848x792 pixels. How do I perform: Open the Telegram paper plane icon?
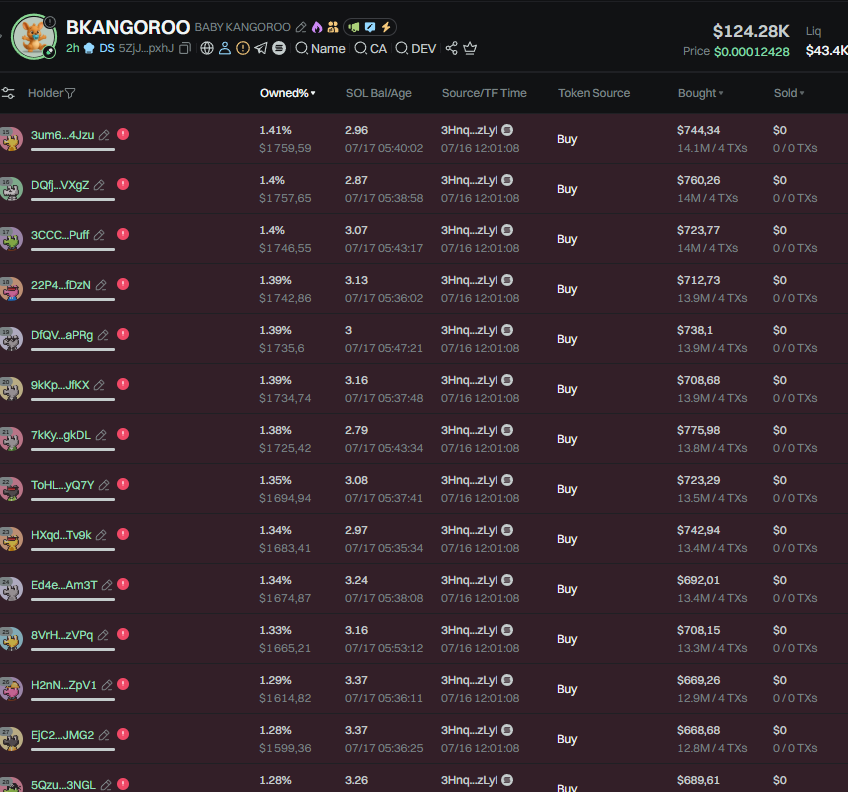tap(261, 49)
